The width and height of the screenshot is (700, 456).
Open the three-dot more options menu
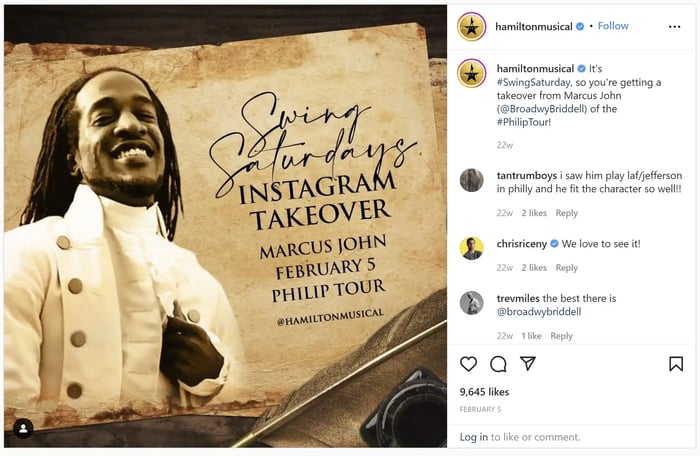(x=675, y=27)
